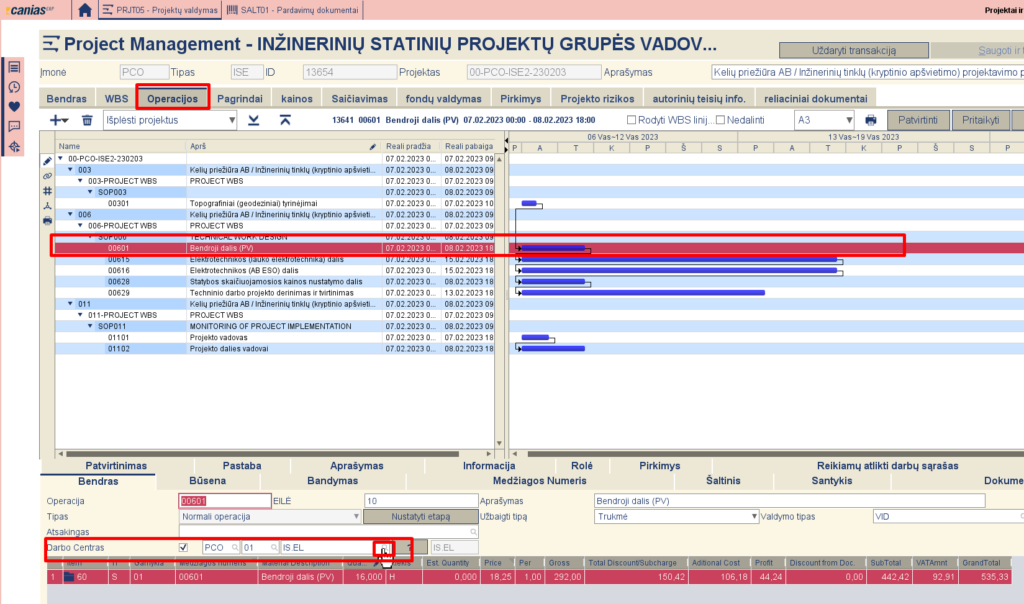Open the Tipas Normali operacija dropdown
The height and width of the screenshot is (604, 1024).
[x=270, y=517]
